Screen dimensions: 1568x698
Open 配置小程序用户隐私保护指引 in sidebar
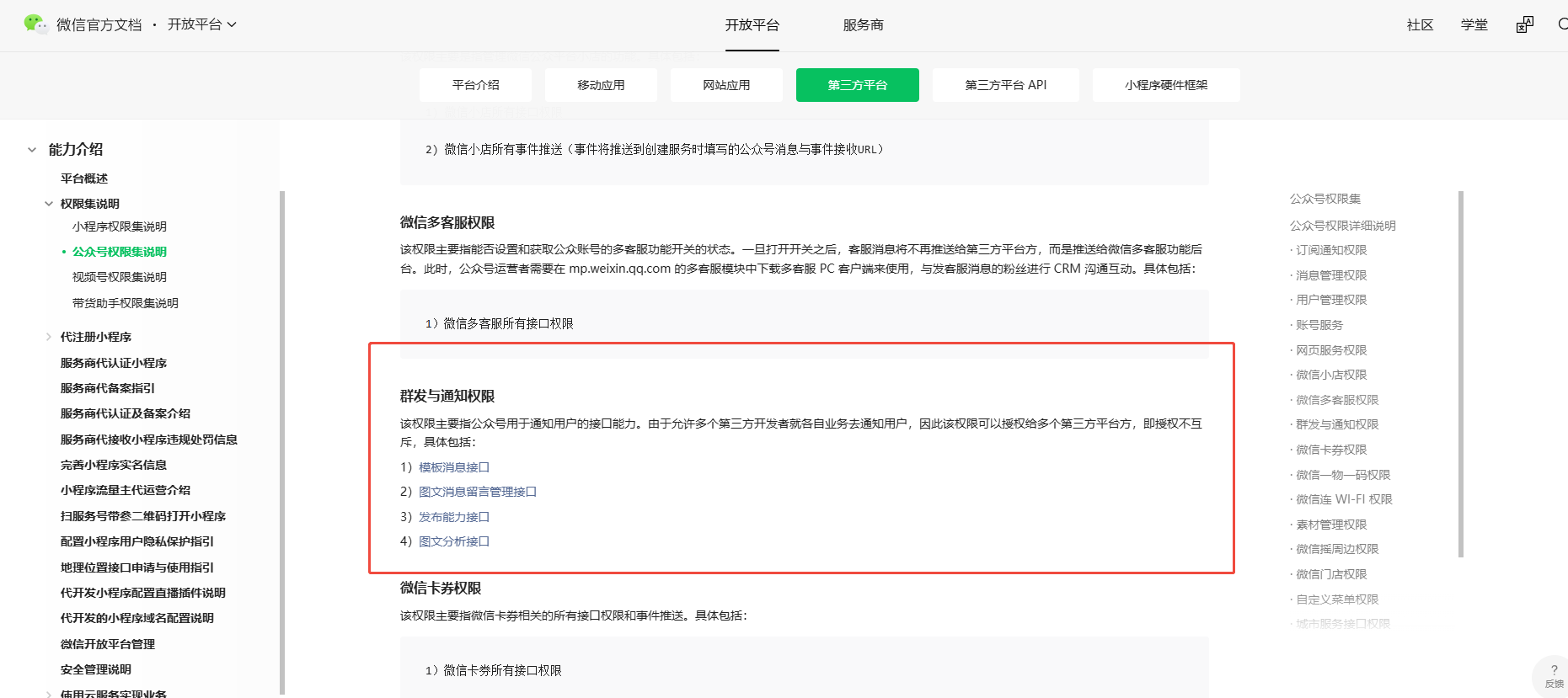point(137,541)
